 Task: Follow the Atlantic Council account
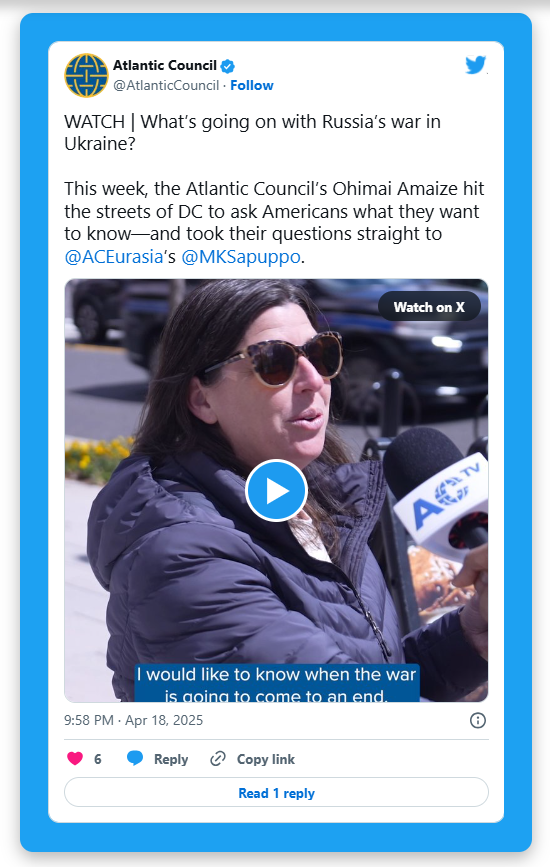click(252, 85)
